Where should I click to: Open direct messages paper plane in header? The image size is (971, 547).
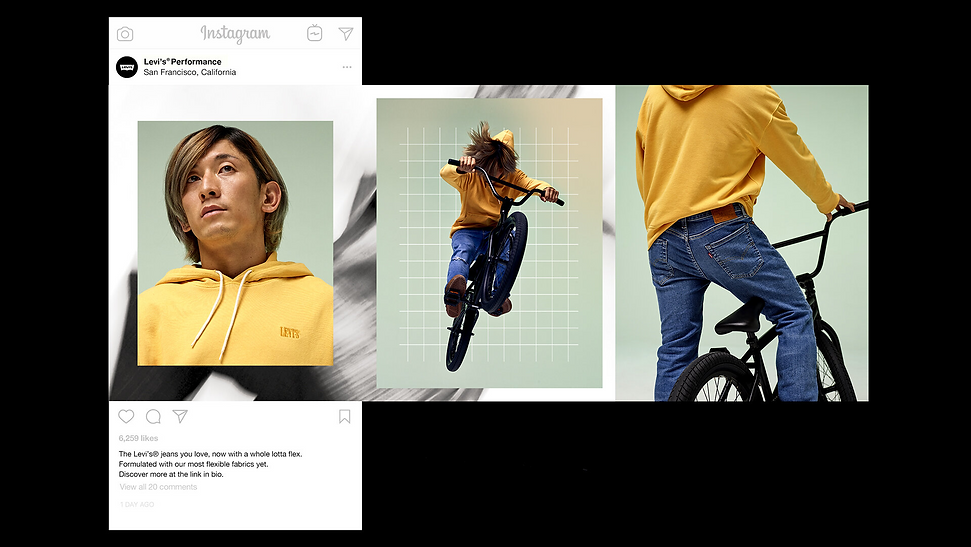tap(346, 33)
